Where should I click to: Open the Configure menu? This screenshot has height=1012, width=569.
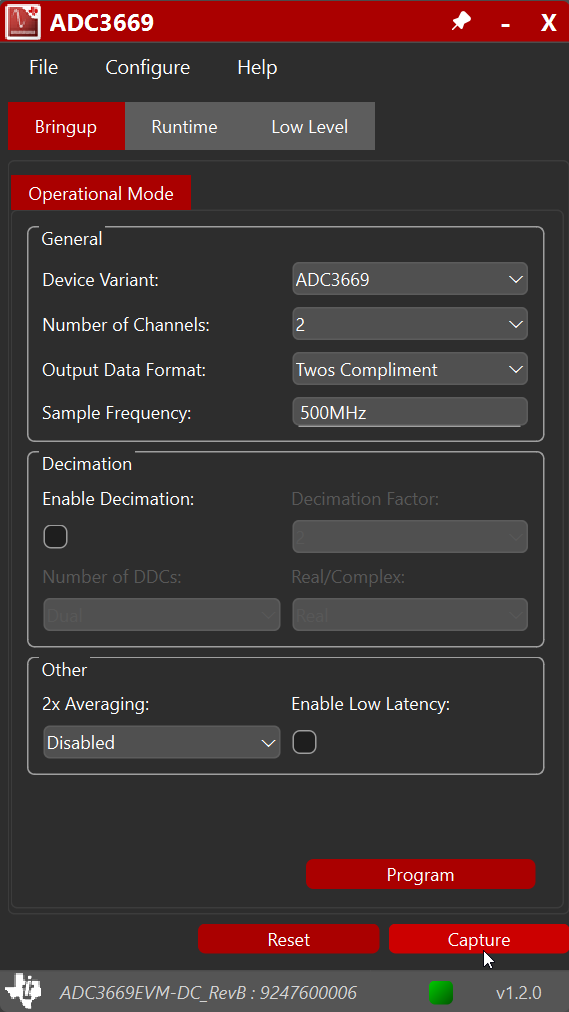tap(148, 67)
